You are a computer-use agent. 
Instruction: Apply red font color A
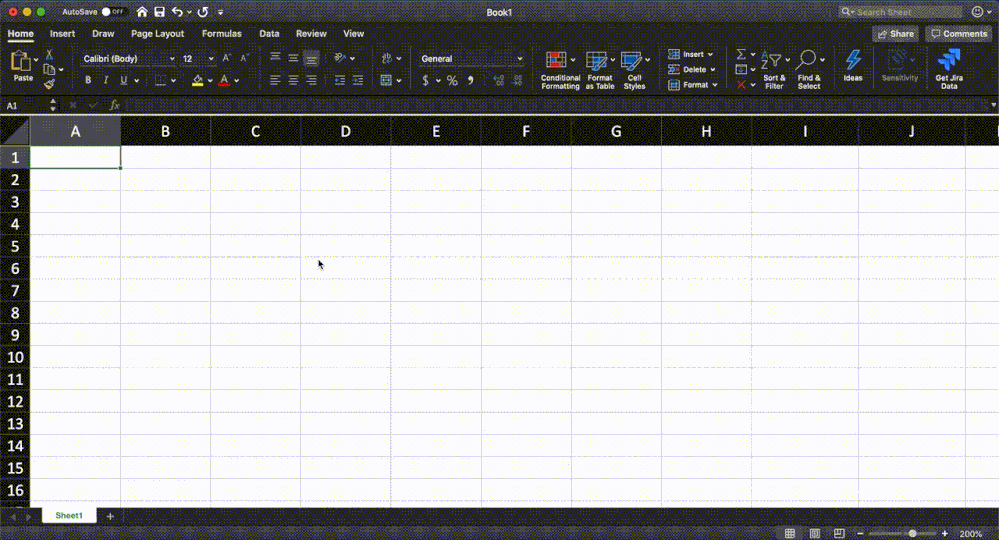[x=224, y=80]
